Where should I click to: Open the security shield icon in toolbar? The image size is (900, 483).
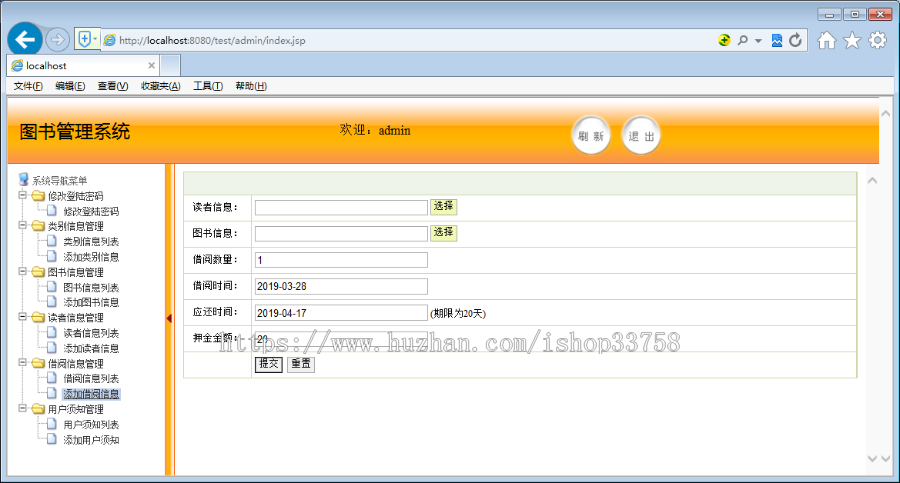[84, 39]
